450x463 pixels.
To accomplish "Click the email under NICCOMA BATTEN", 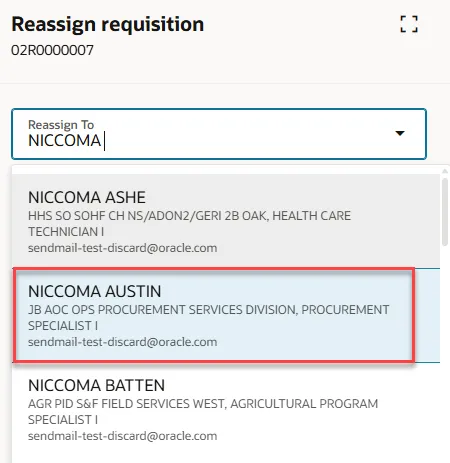I will 123,436.
